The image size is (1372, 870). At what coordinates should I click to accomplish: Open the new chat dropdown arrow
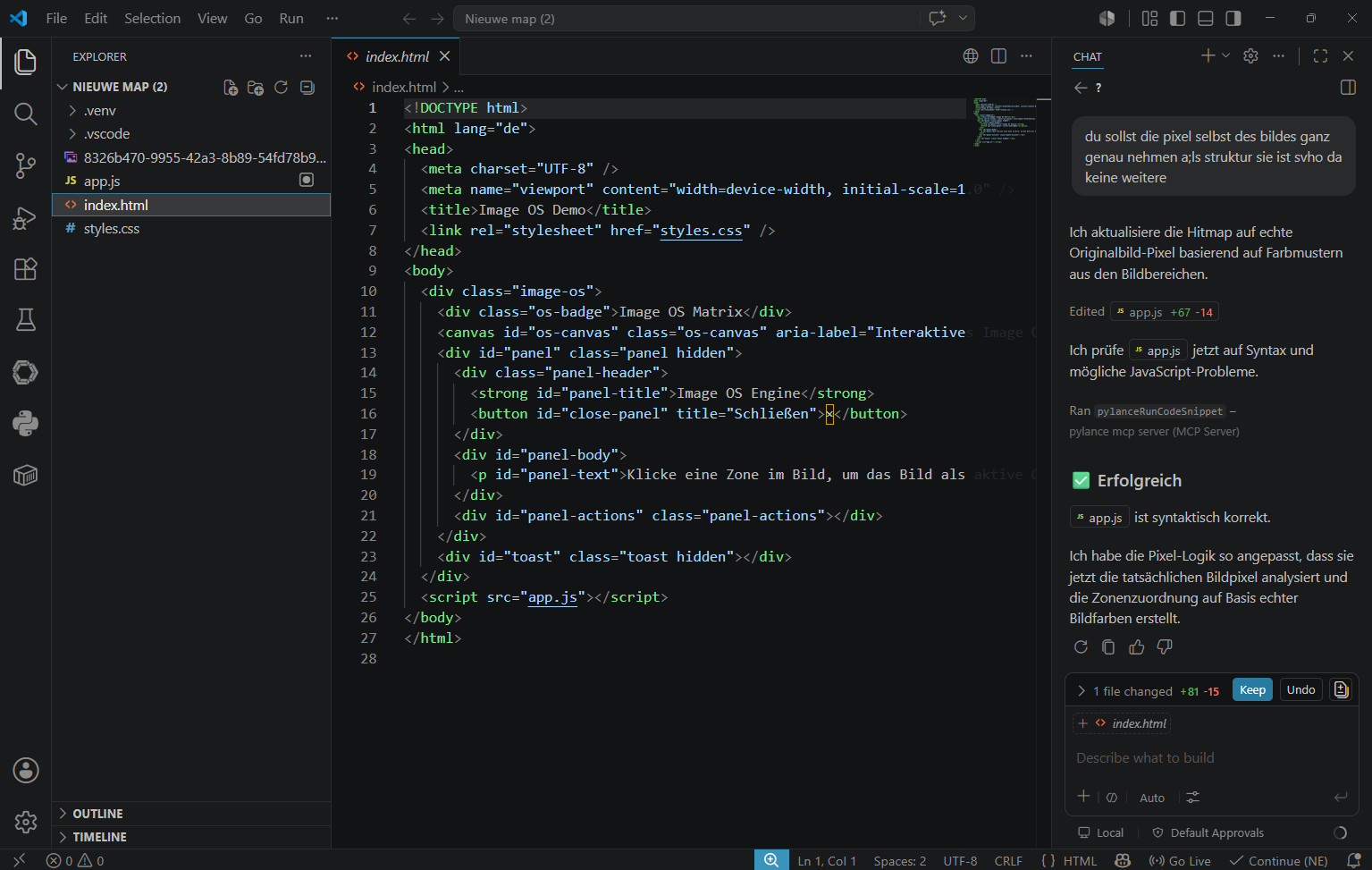coord(1225,55)
